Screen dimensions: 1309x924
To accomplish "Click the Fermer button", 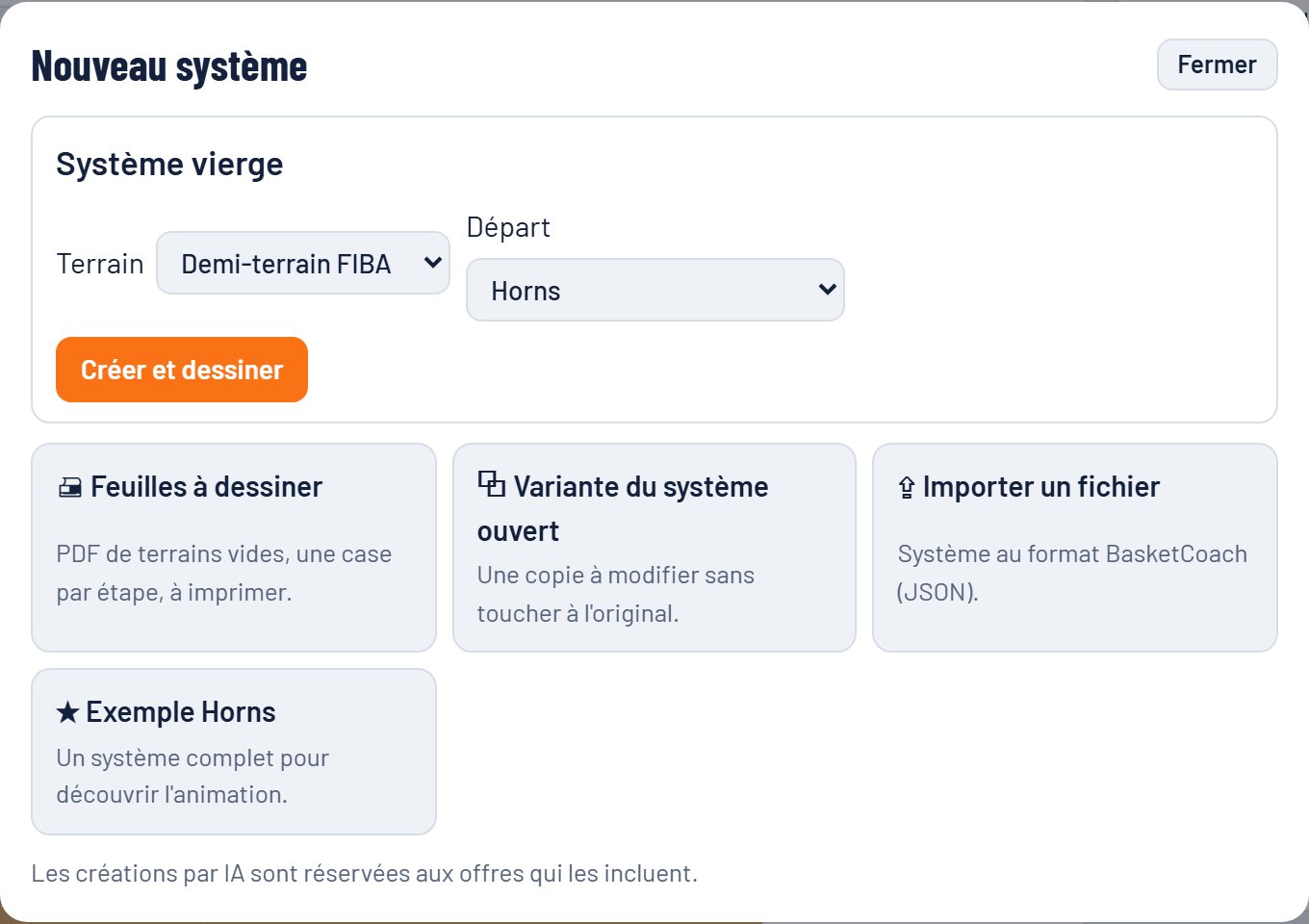I will (1217, 64).
